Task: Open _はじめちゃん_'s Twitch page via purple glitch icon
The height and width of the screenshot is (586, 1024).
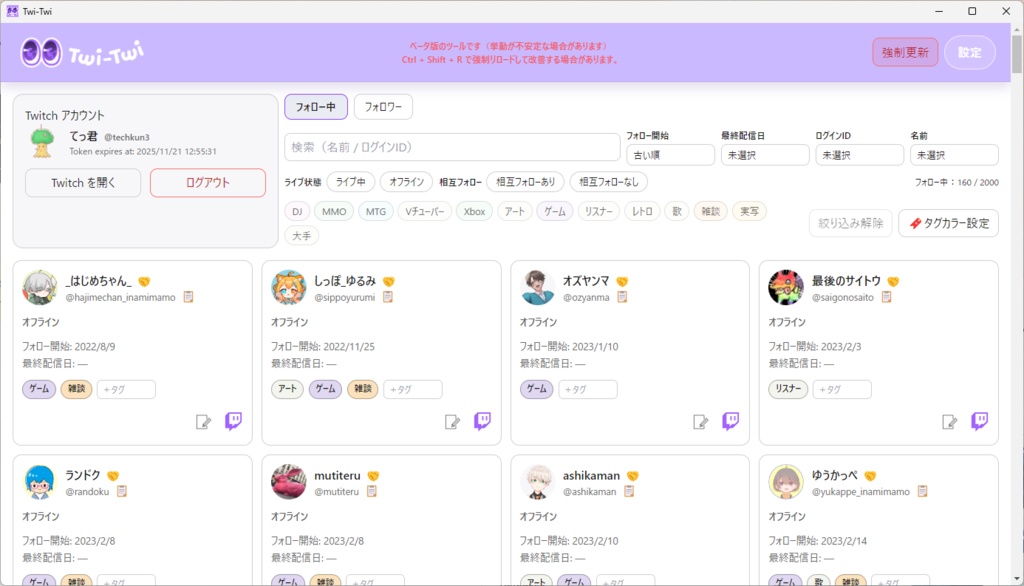Action: click(x=233, y=421)
